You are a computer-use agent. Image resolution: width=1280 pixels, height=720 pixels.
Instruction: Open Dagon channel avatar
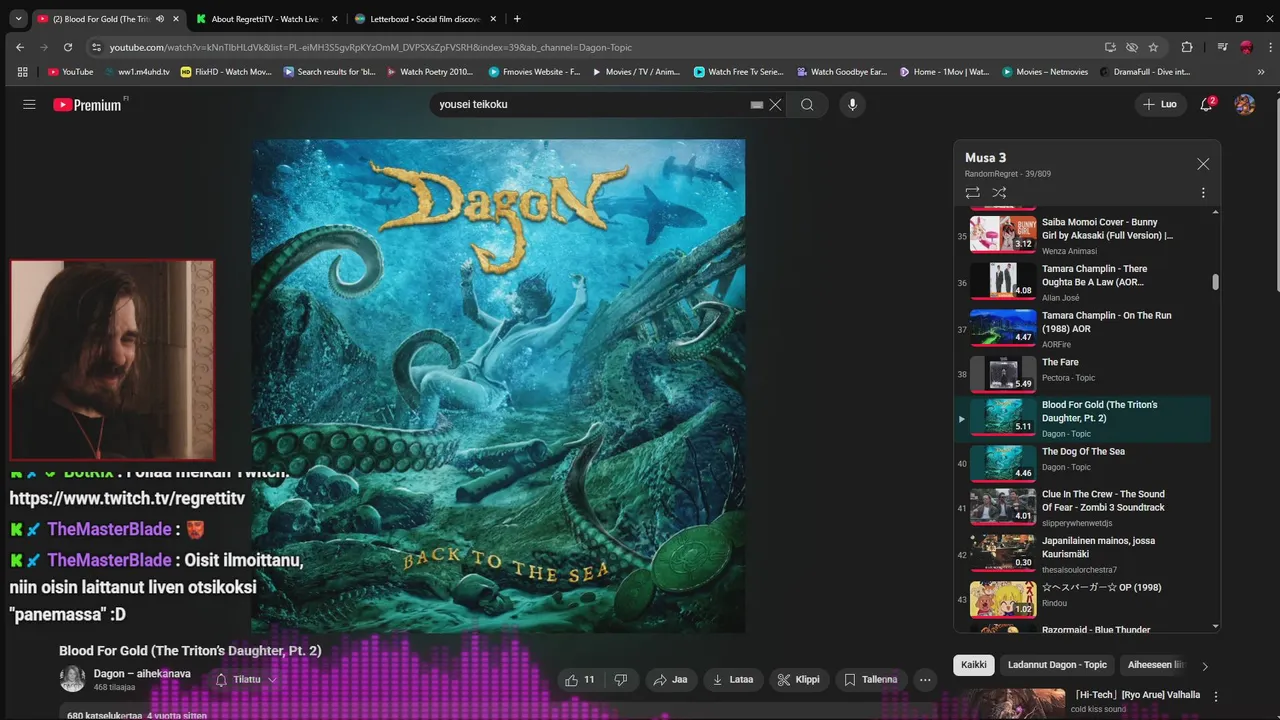tap(72, 679)
